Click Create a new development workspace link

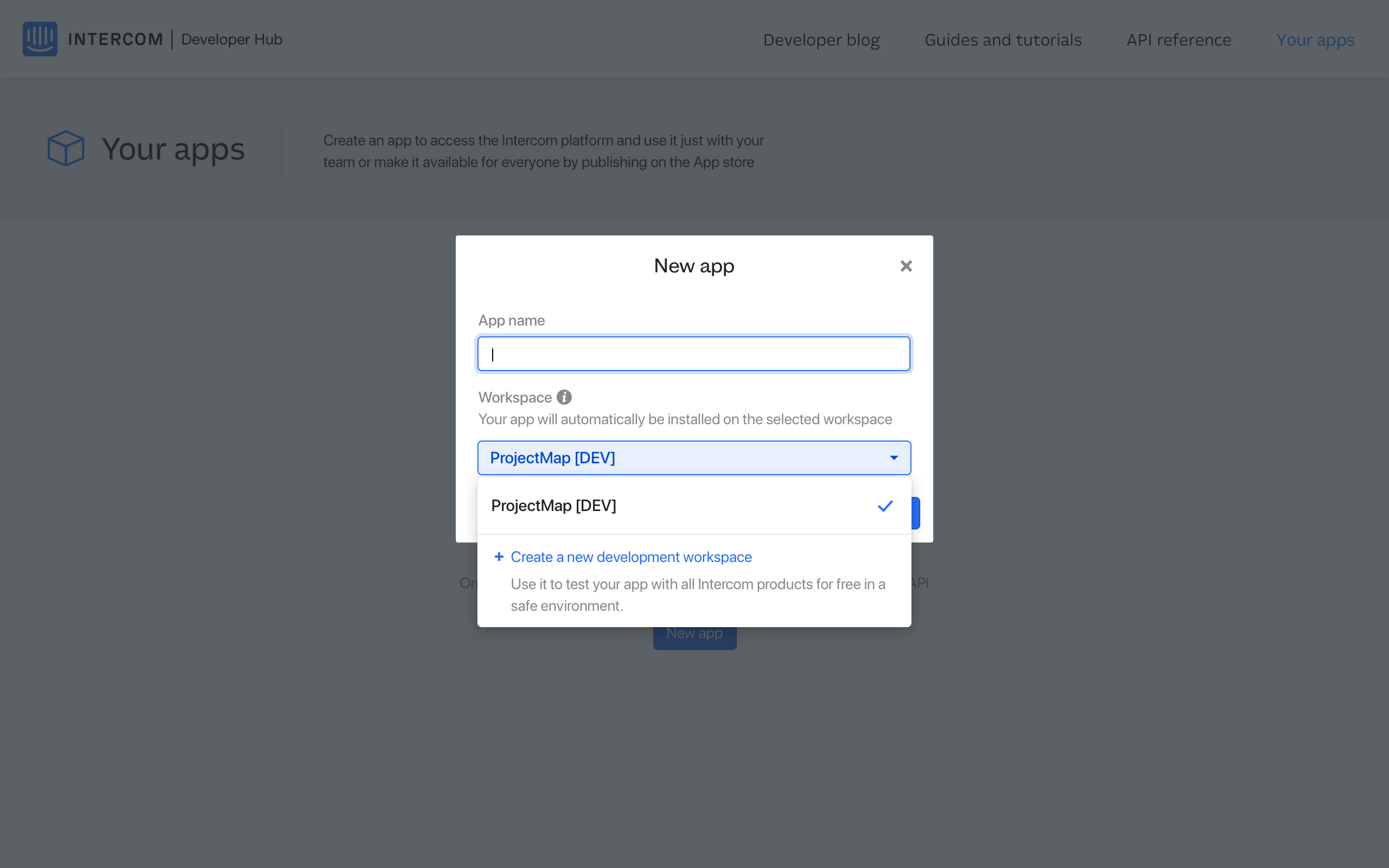[631, 557]
